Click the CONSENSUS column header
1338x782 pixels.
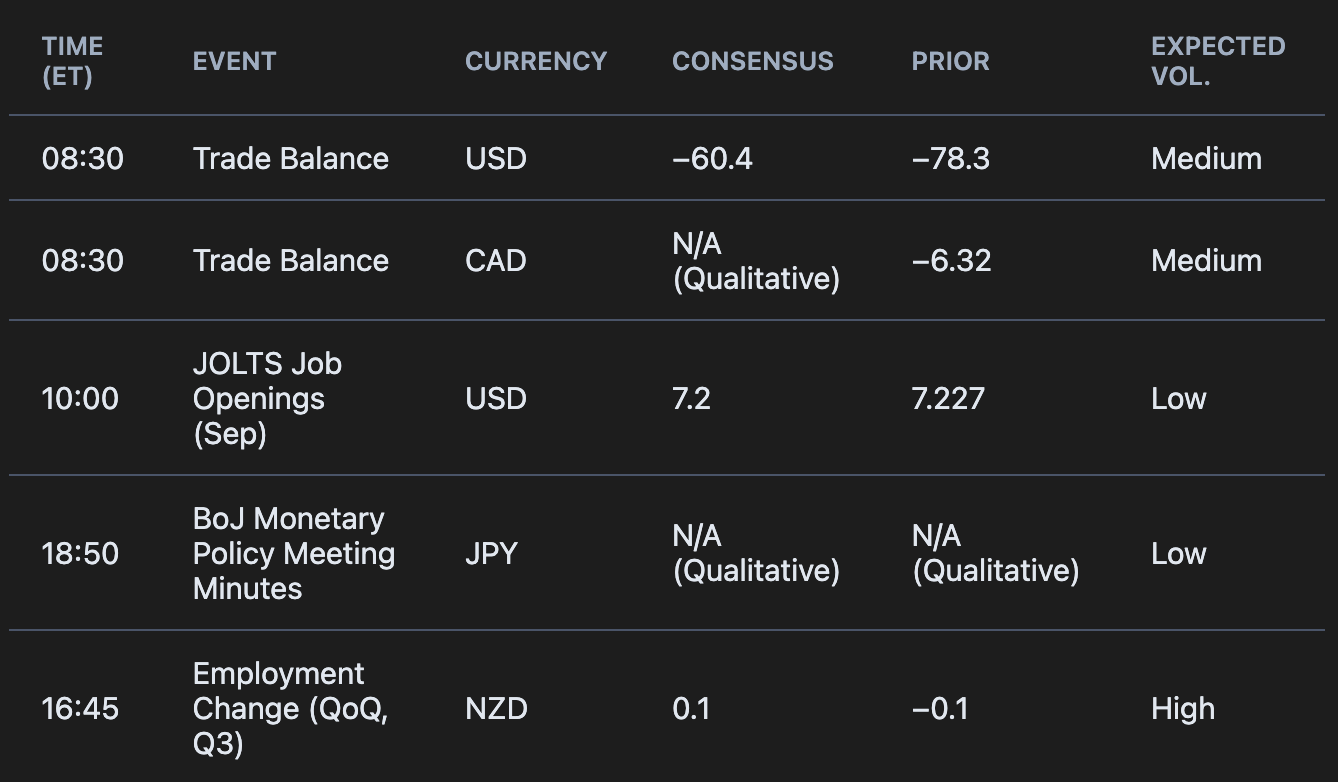[752, 61]
